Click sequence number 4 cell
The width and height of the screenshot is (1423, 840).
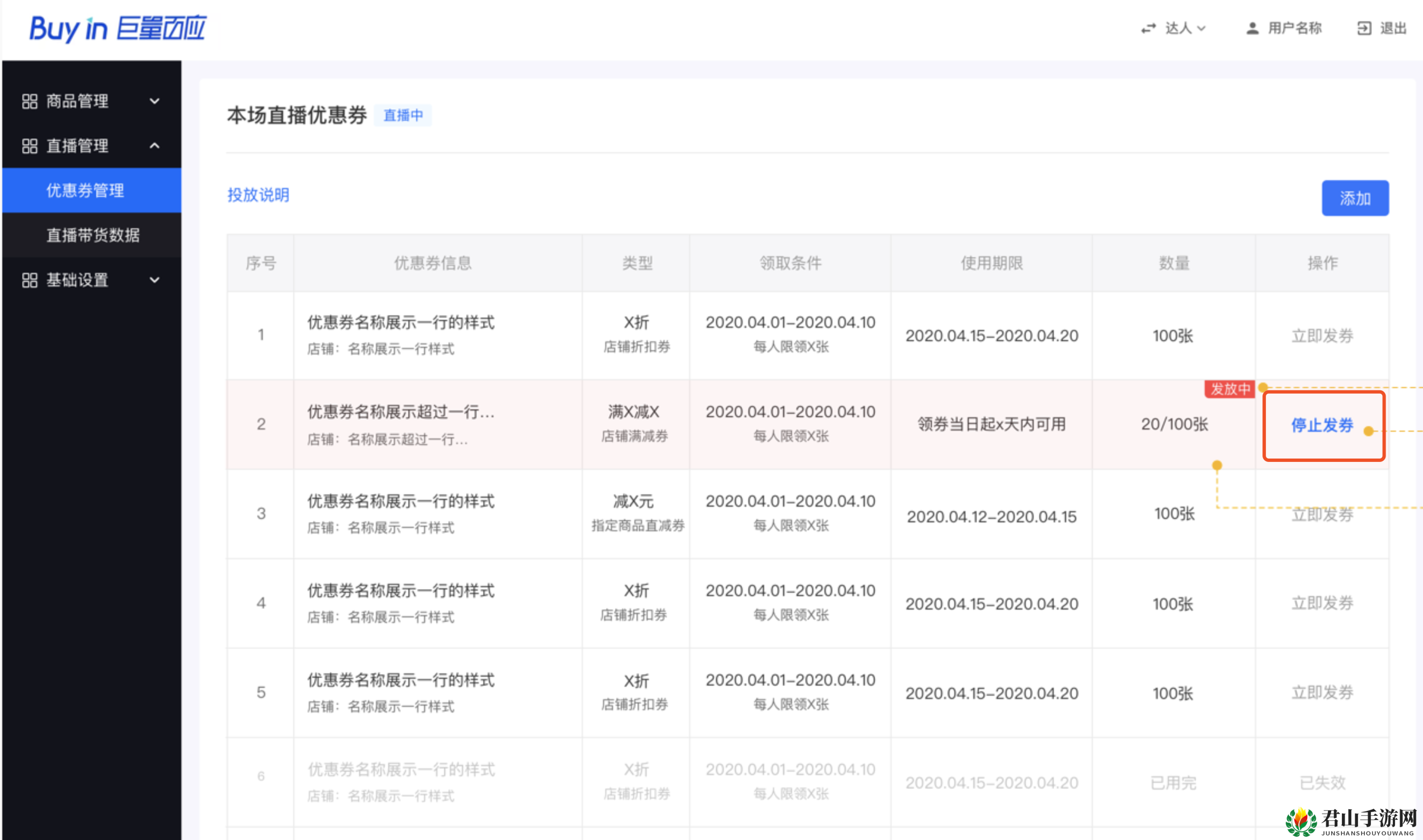click(x=261, y=603)
